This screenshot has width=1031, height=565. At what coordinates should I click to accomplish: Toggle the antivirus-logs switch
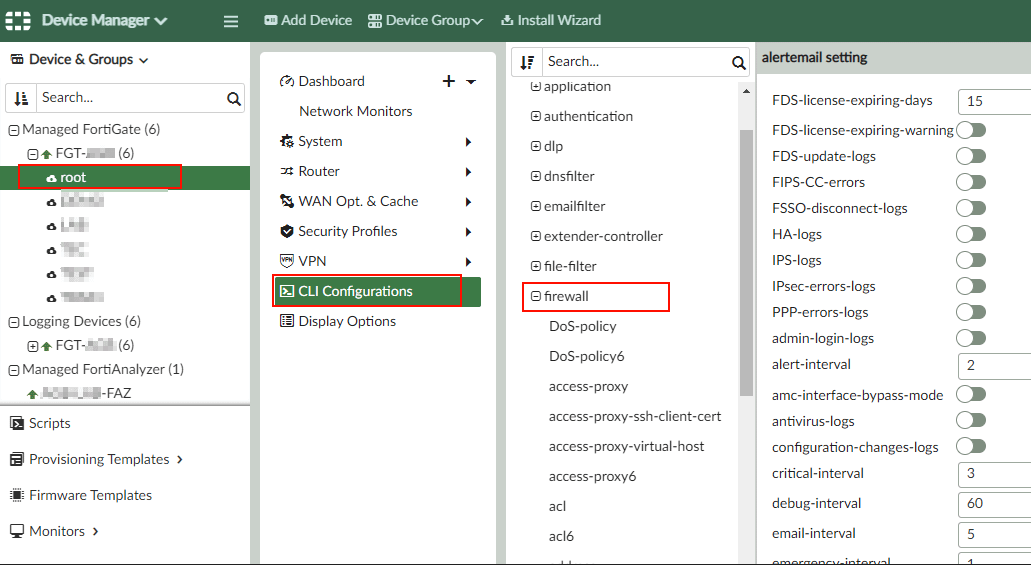click(971, 420)
